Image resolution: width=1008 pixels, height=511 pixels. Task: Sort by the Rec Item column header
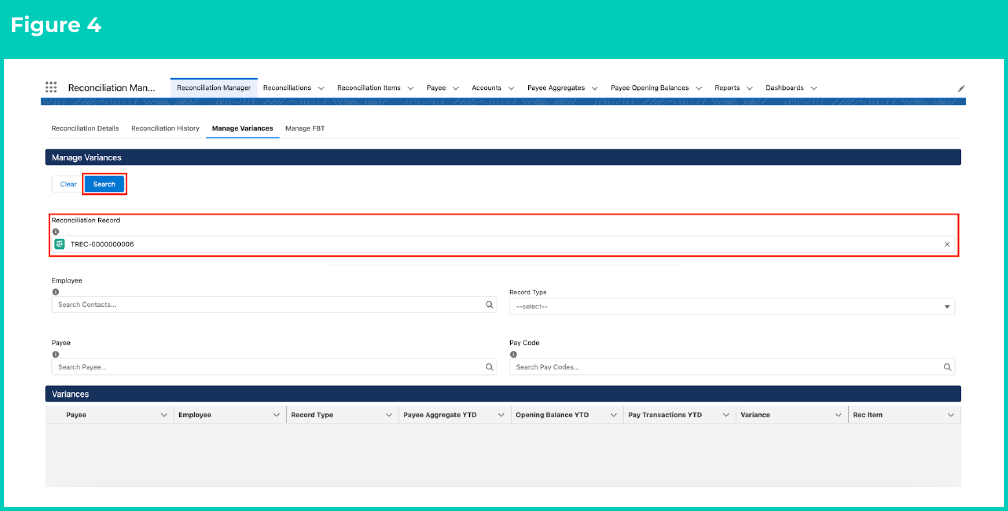(867, 415)
